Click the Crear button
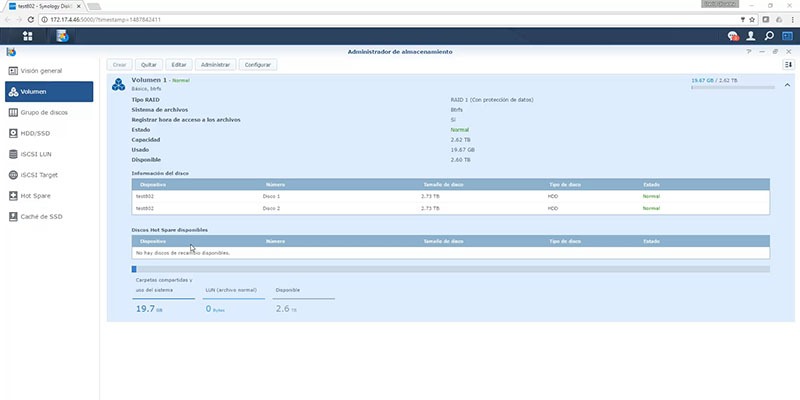This screenshot has width=800, height=400. [119, 65]
